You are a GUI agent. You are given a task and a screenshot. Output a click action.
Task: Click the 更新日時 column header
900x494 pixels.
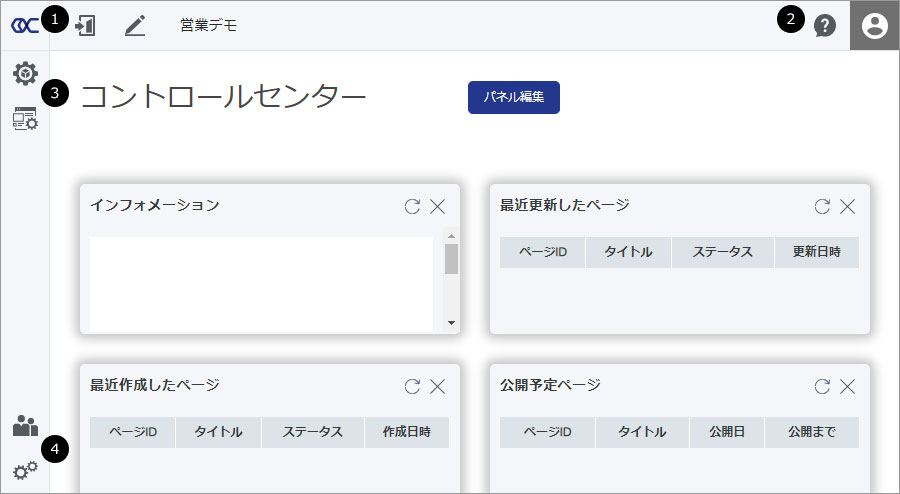click(x=816, y=252)
